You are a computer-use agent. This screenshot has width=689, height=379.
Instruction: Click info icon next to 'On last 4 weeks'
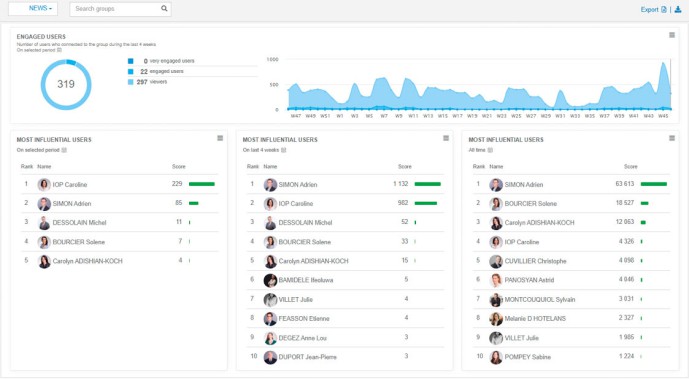coord(283,150)
